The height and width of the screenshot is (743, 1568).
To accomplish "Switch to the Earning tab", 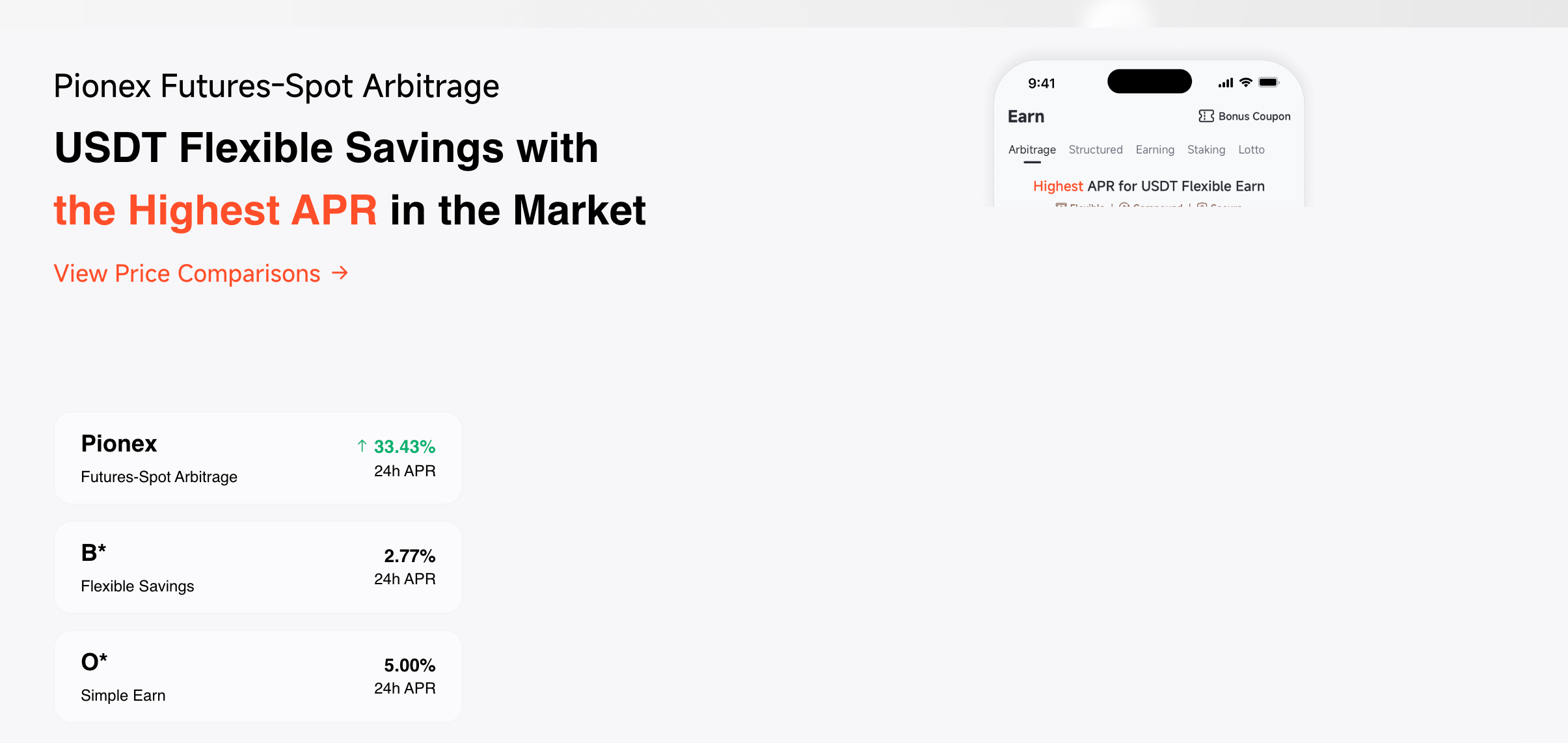I will click(1155, 150).
